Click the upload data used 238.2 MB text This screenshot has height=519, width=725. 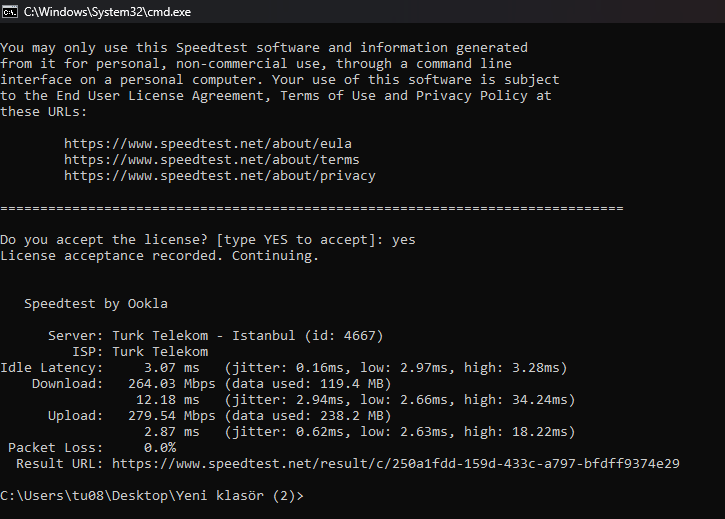click(x=308, y=415)
